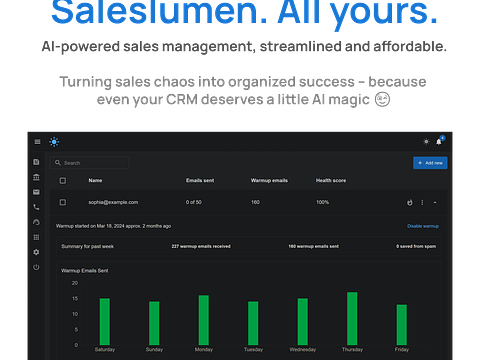Open the dashboard gauge sidebar icon
The height and width of the screenshot is (360, 480).
click(x=36, y=222)
